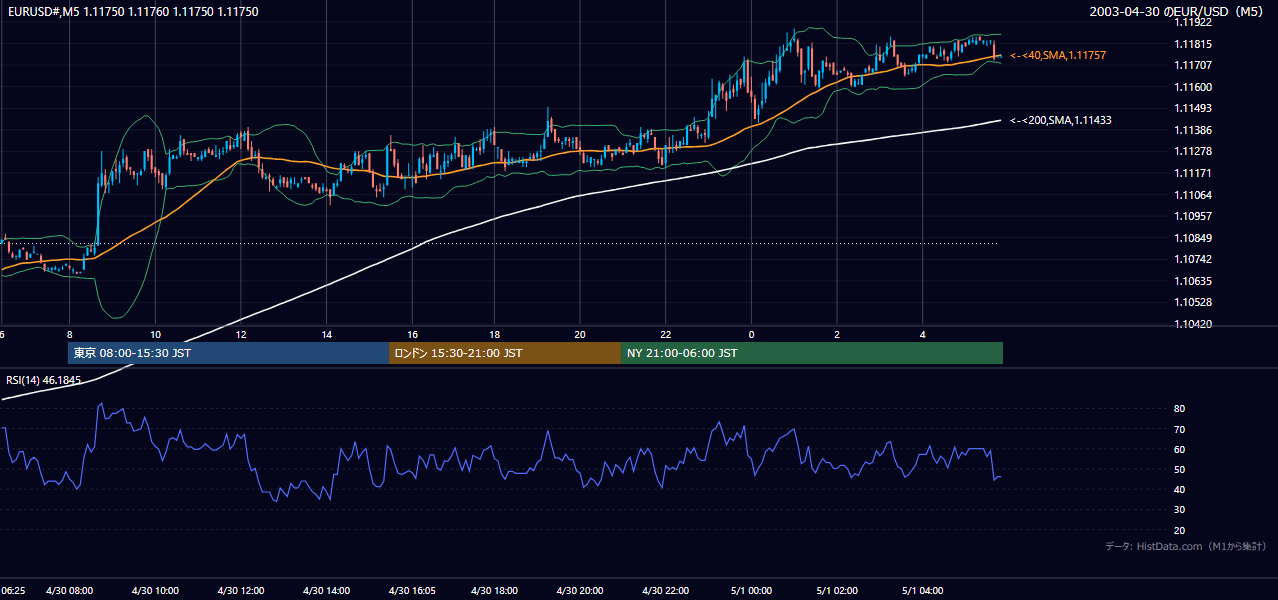Select the 200 SMA 1.11433 label
The image size is (1278, 600).
point(1061,120)
